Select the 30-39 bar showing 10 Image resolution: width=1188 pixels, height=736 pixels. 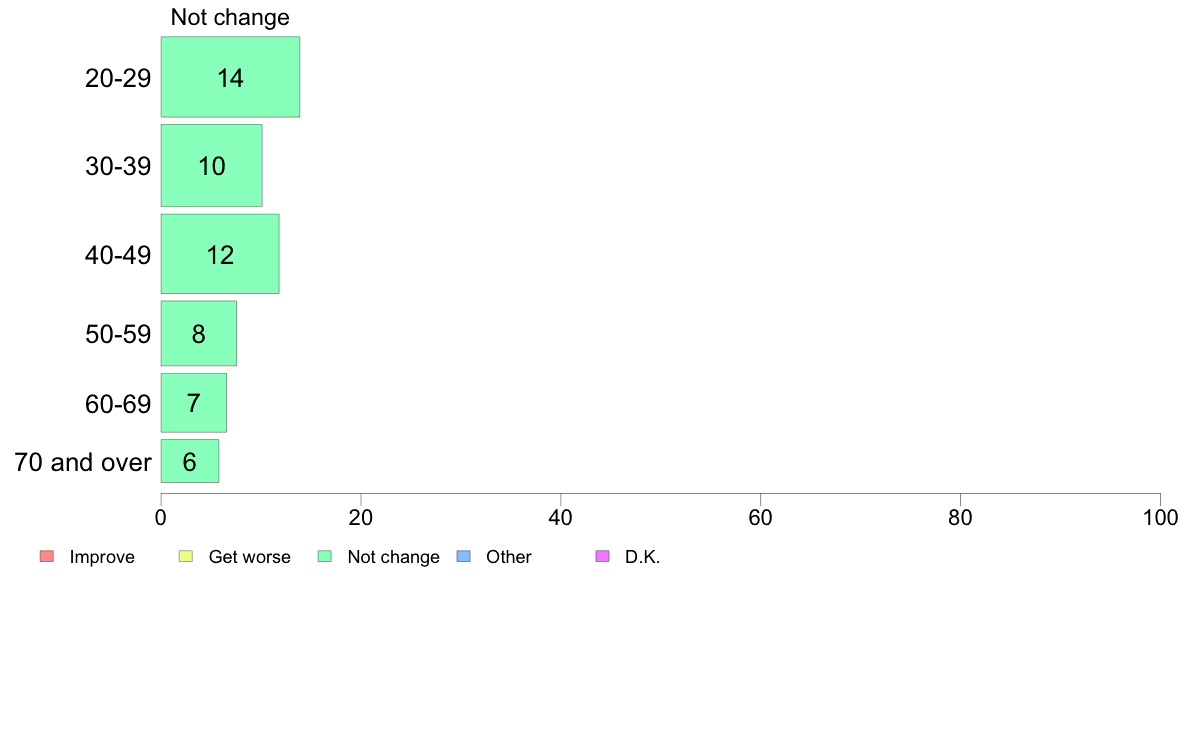pyautogui.click(x=211, y=165)
